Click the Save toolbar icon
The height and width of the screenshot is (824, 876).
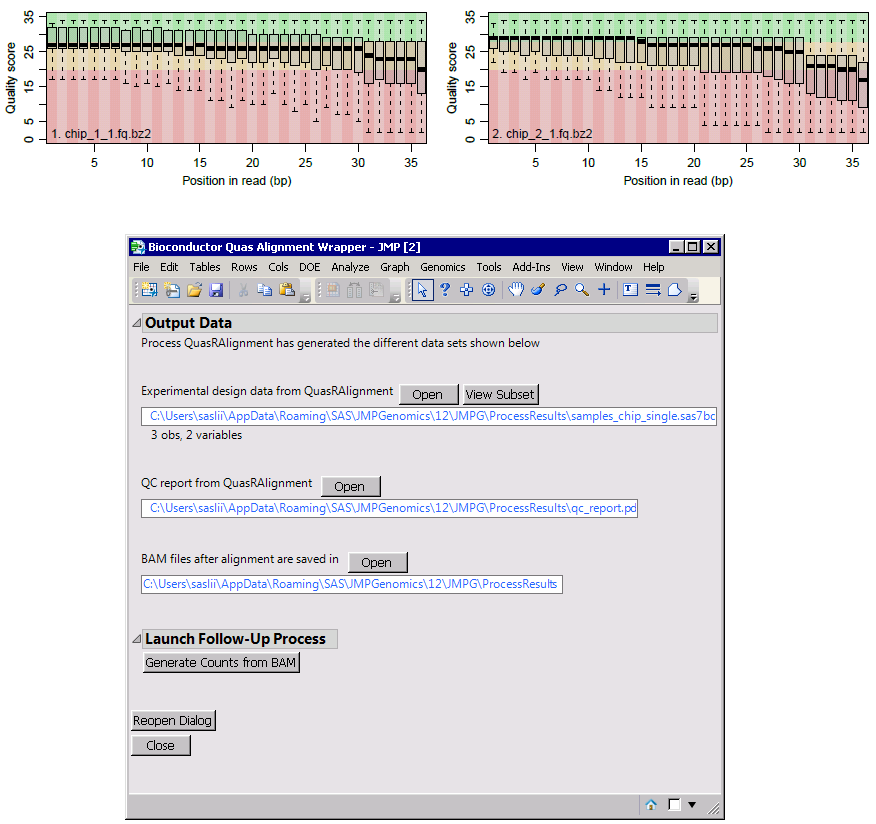(x=217, y=290)
